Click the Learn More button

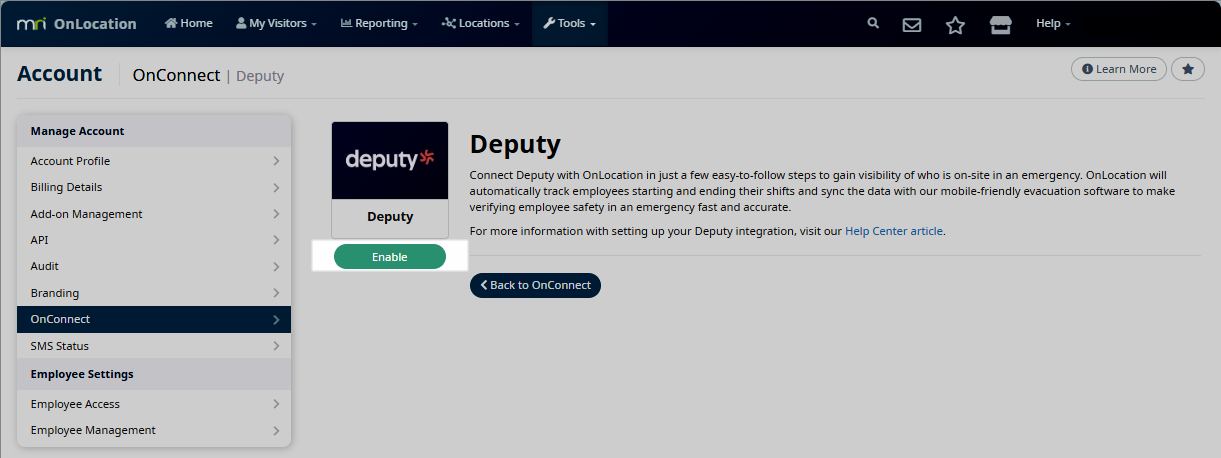click(x=1118, y=69)
